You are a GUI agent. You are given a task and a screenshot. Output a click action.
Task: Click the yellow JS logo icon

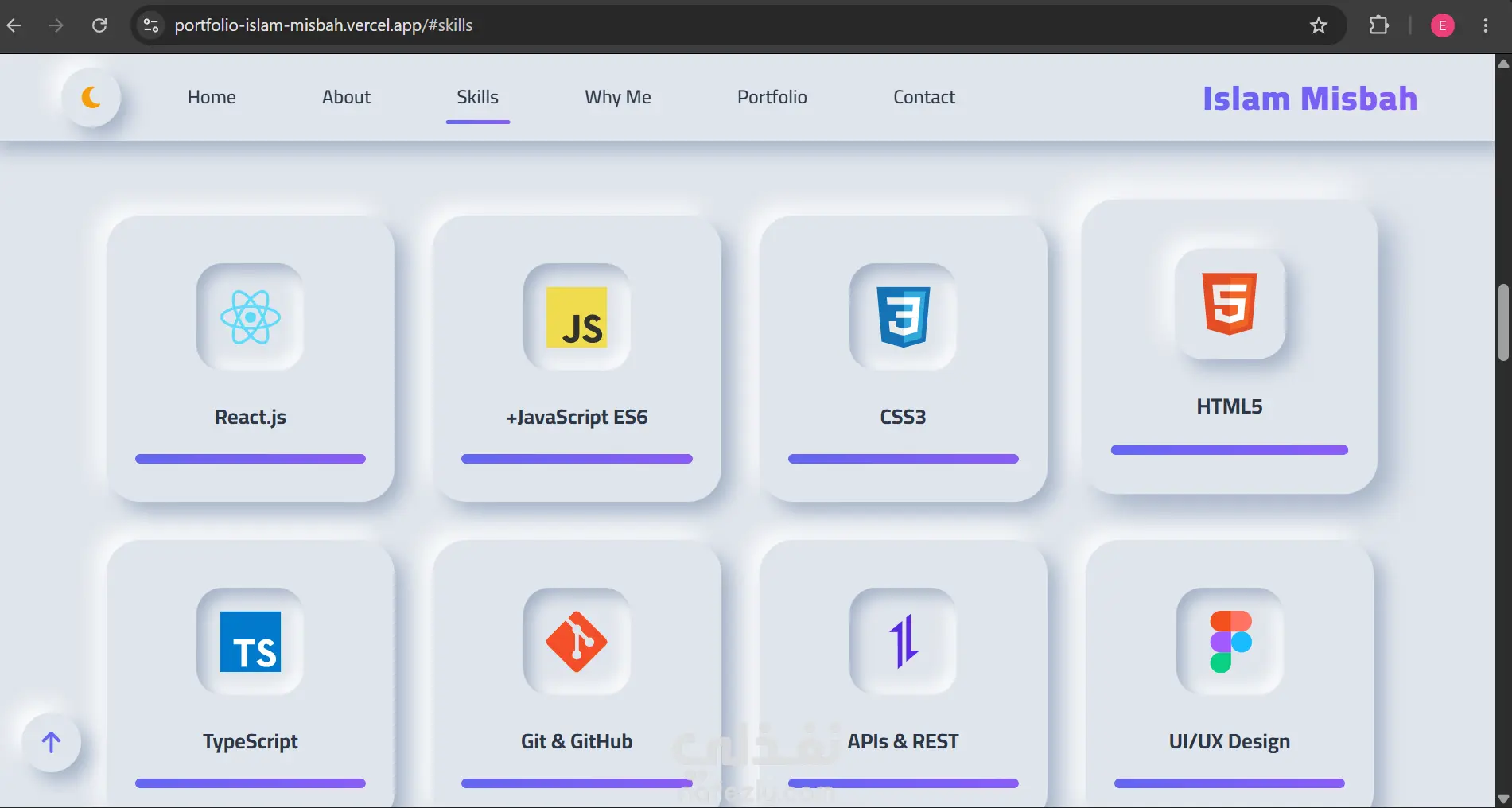(x=577, y=317)
